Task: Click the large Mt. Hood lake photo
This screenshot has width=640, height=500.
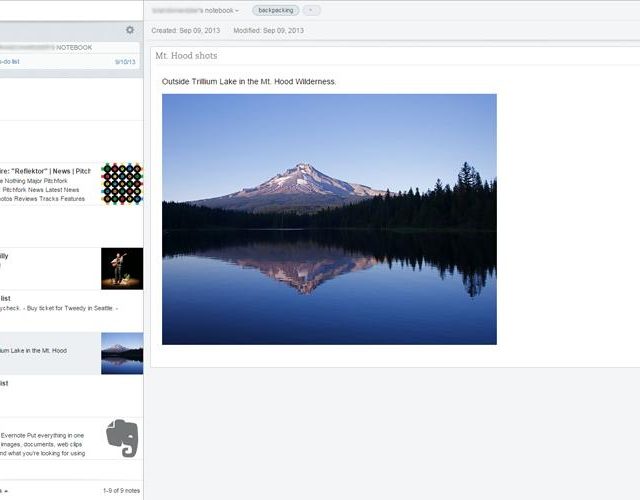Action: (x=329, y=219)
